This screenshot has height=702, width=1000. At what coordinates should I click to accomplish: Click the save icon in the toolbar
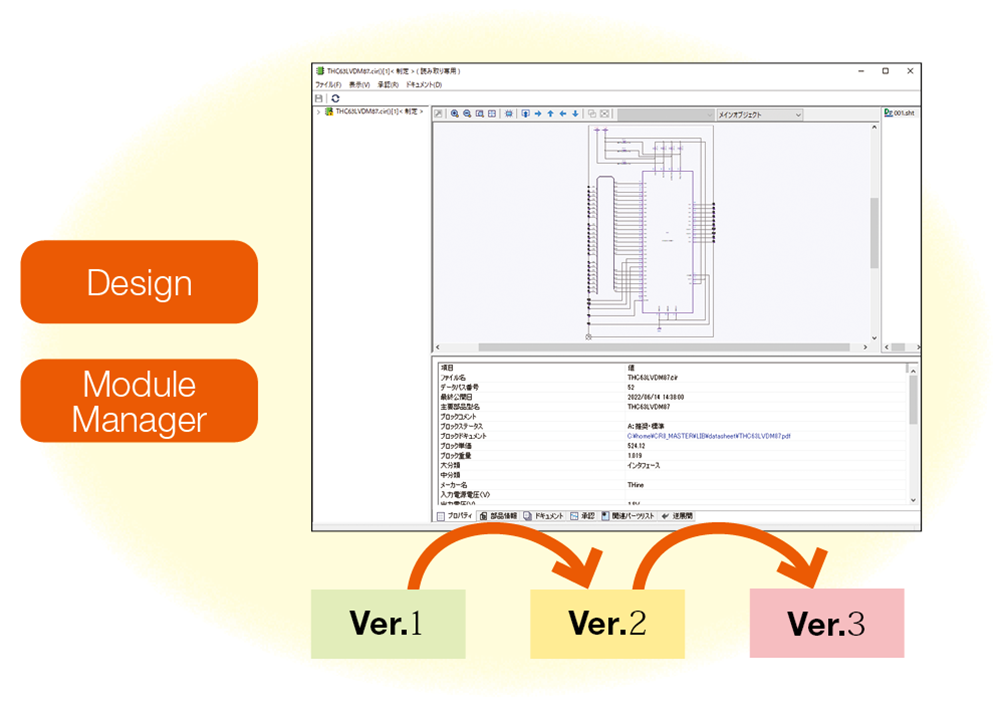coord(320,98)
